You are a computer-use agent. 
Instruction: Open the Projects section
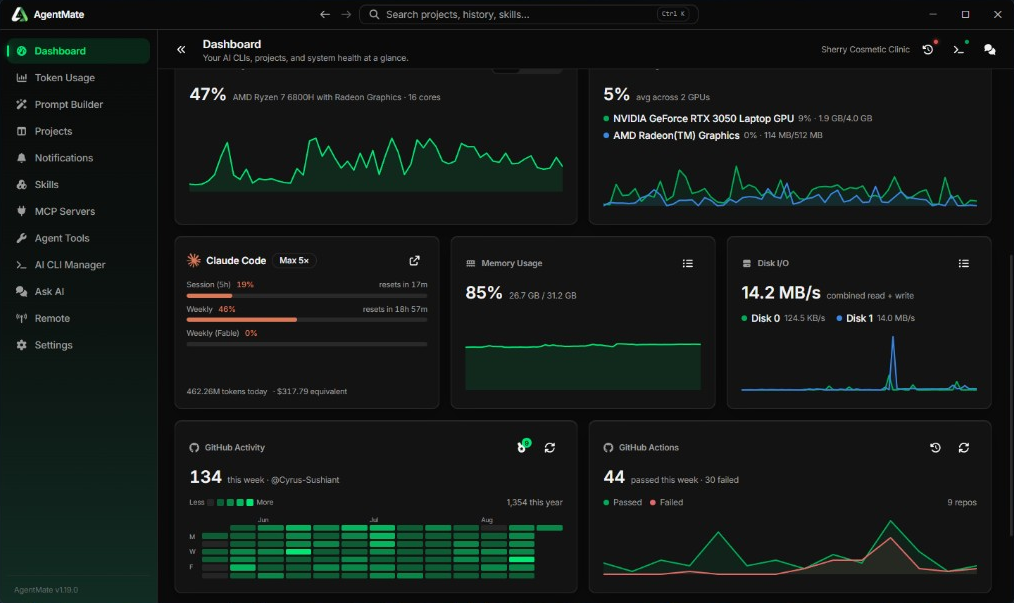78,131
